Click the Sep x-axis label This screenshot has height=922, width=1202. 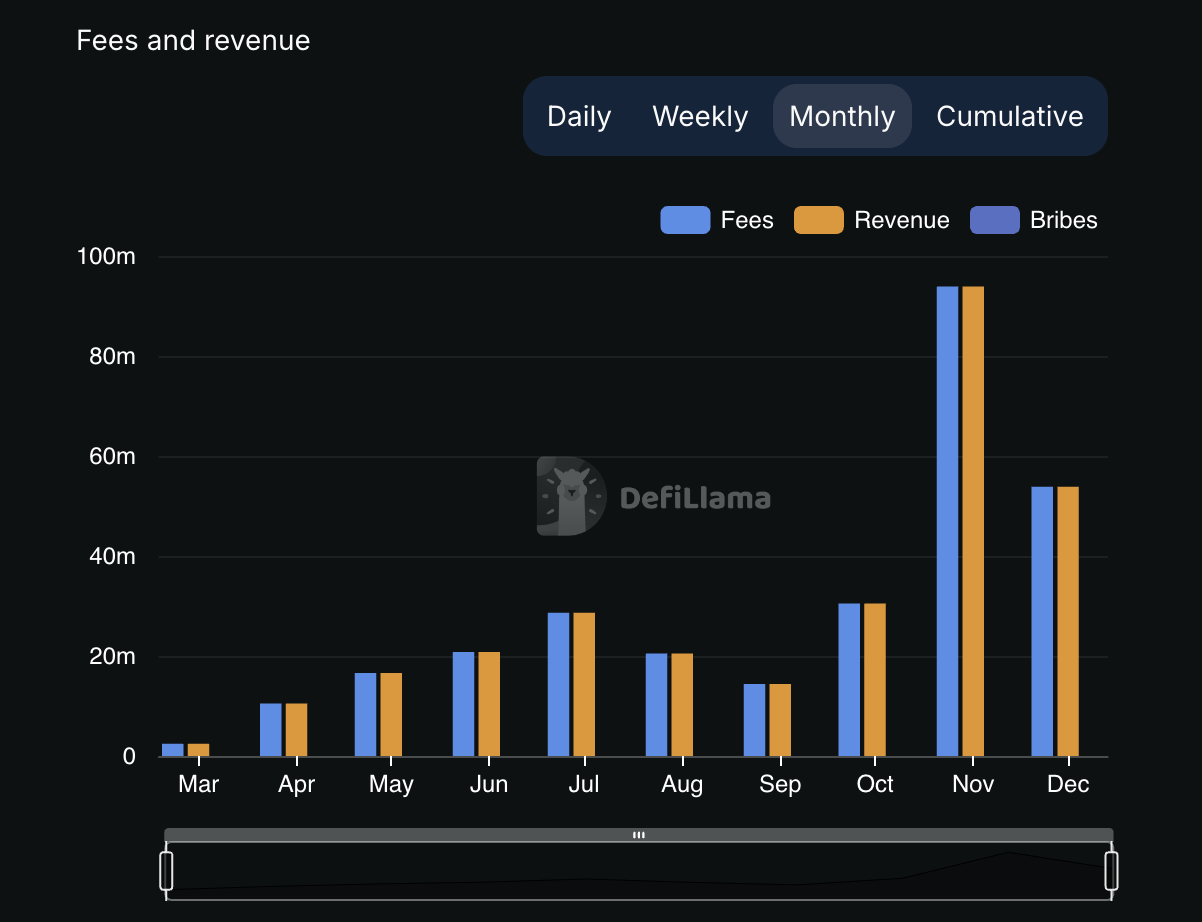coord(779,785)
